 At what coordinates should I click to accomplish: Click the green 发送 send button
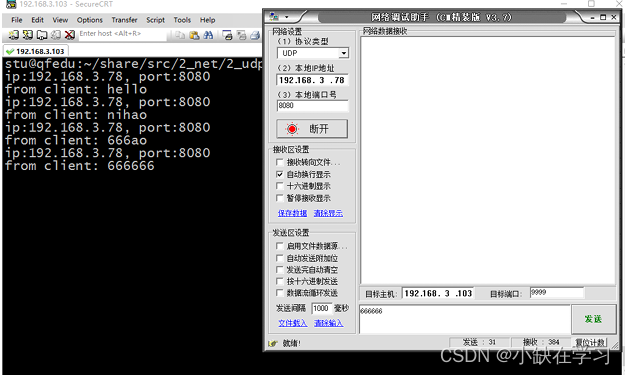[x=594, y=319]
